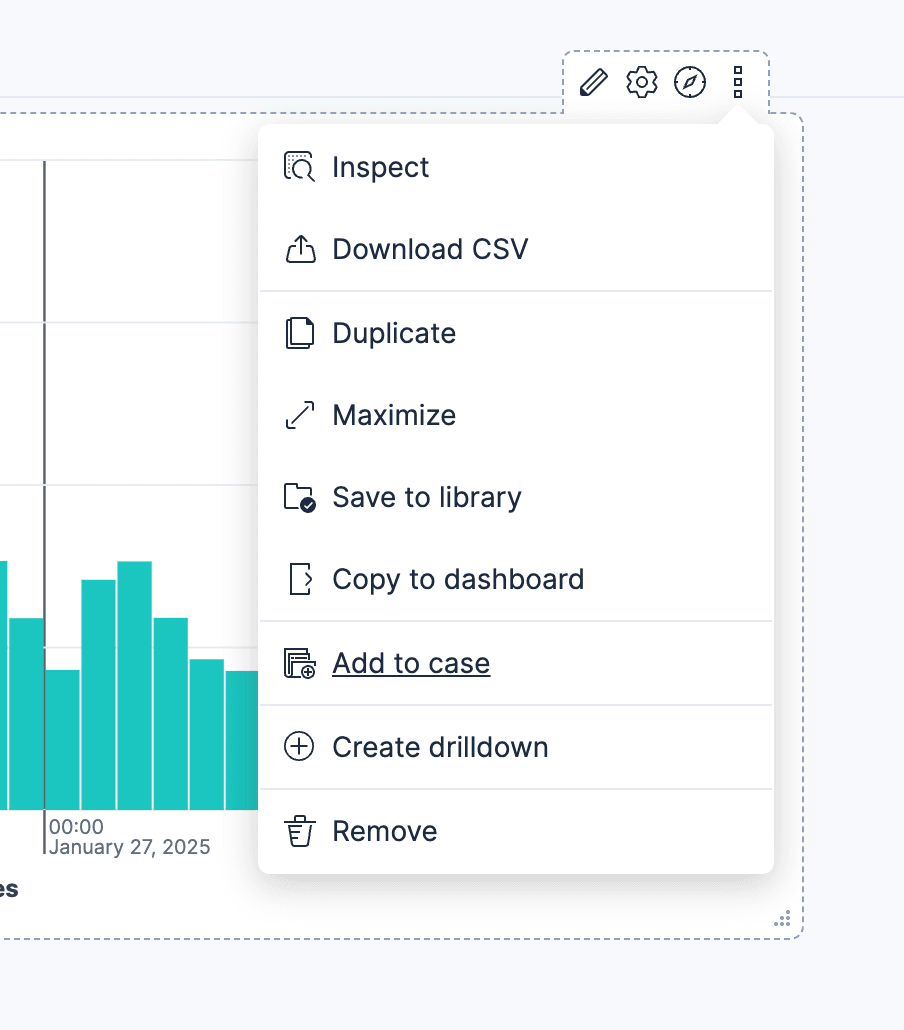Click the Duplicate copy-pages icon
Image resolution: width=904 pixels, height=1030 pixels.
click(299, 332)
